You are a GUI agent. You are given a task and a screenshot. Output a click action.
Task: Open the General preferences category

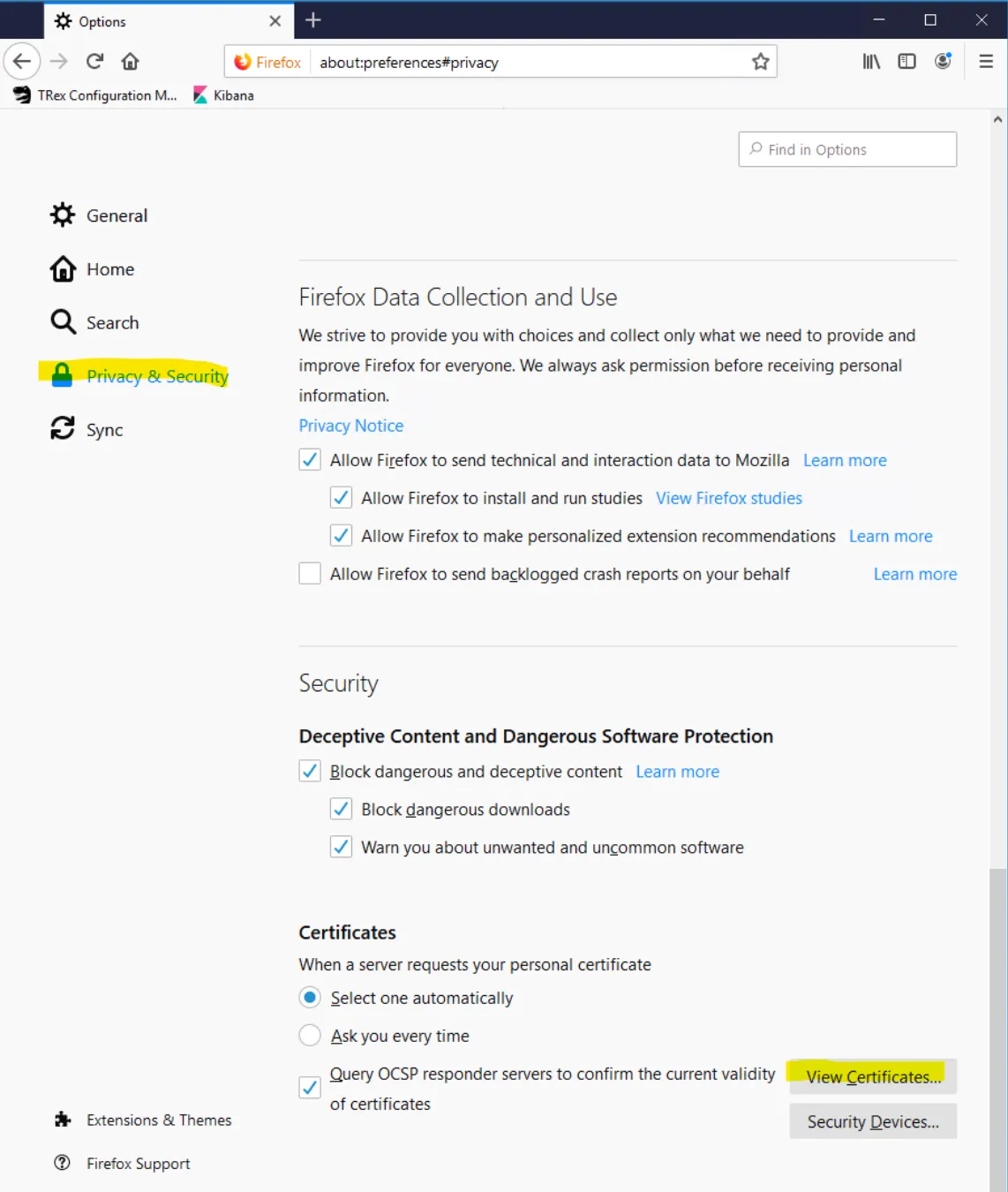tap(99, 215)
